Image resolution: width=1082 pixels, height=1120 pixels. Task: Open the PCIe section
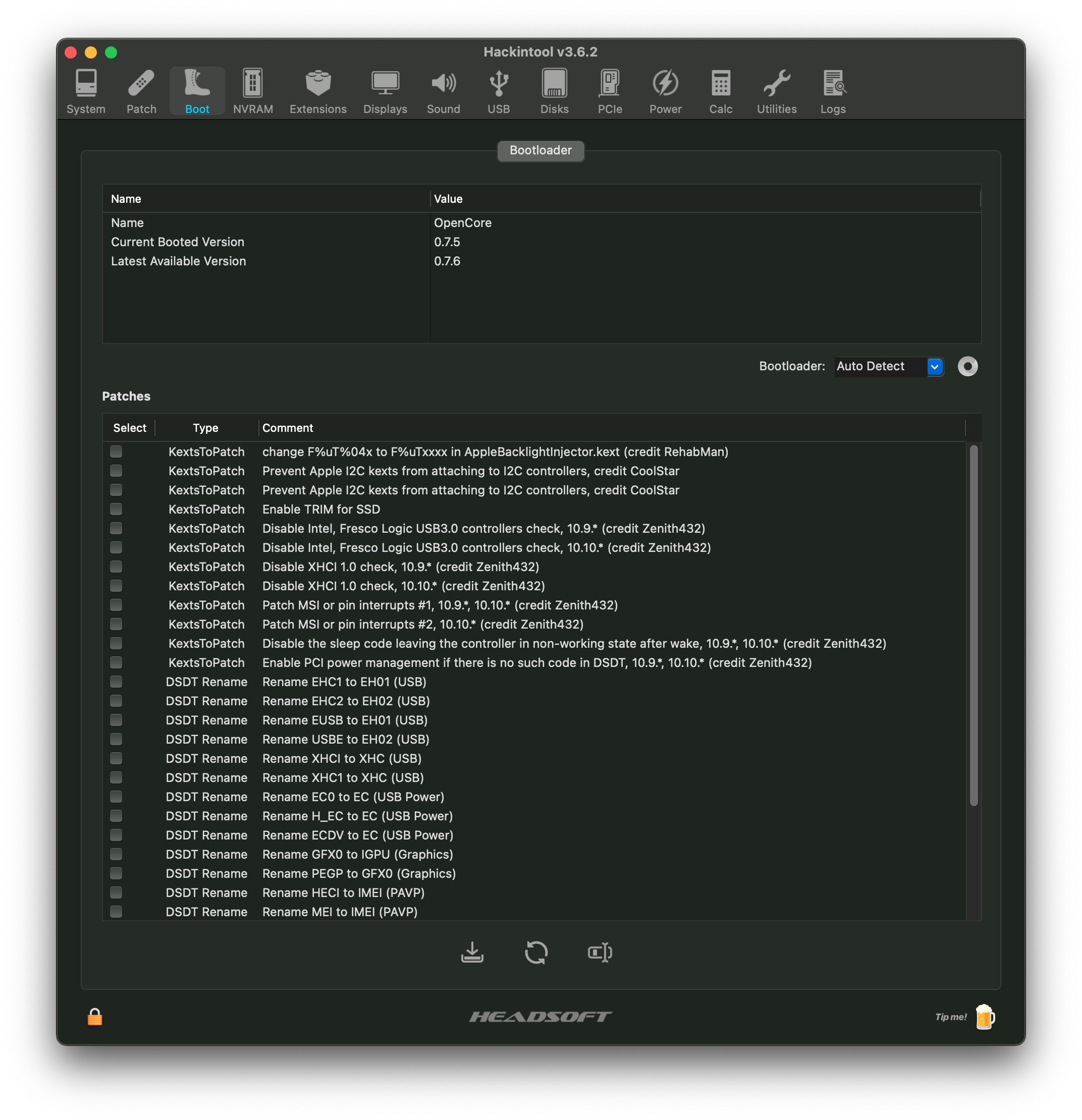[x=610, y=91]
